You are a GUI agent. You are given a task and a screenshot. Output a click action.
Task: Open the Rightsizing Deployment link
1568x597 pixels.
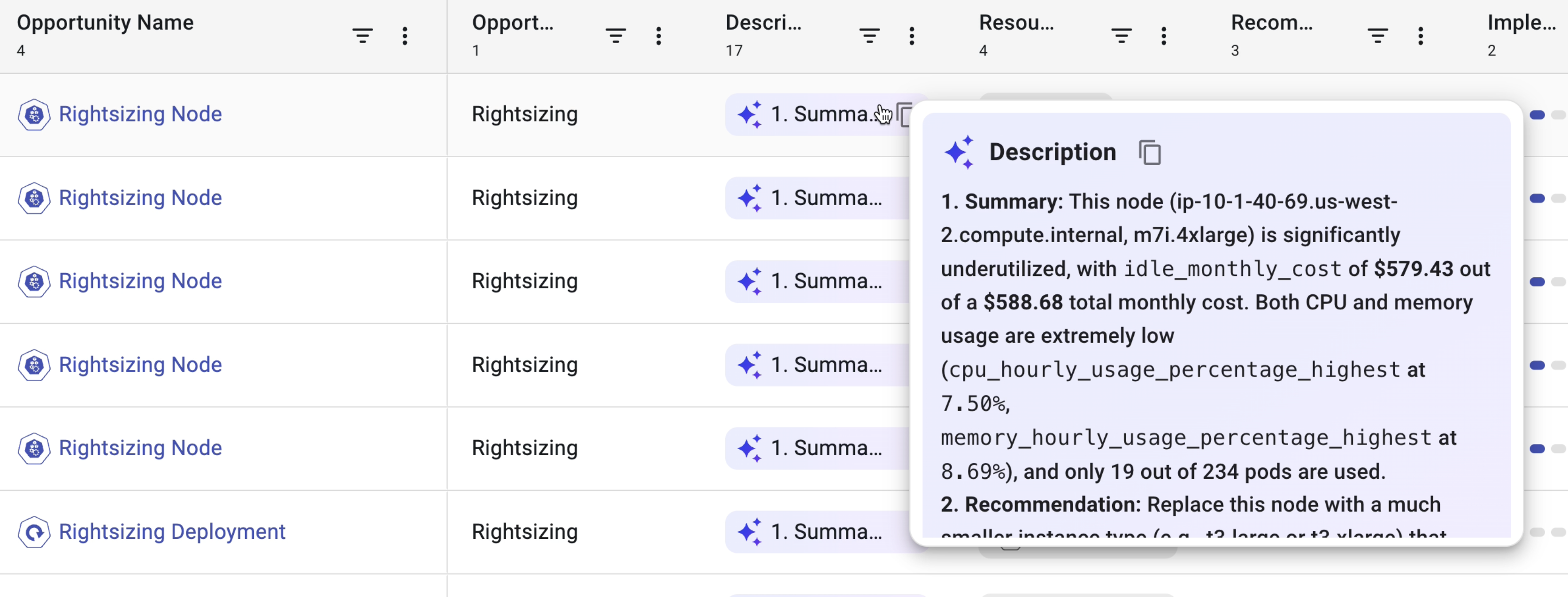pos(172,531)
